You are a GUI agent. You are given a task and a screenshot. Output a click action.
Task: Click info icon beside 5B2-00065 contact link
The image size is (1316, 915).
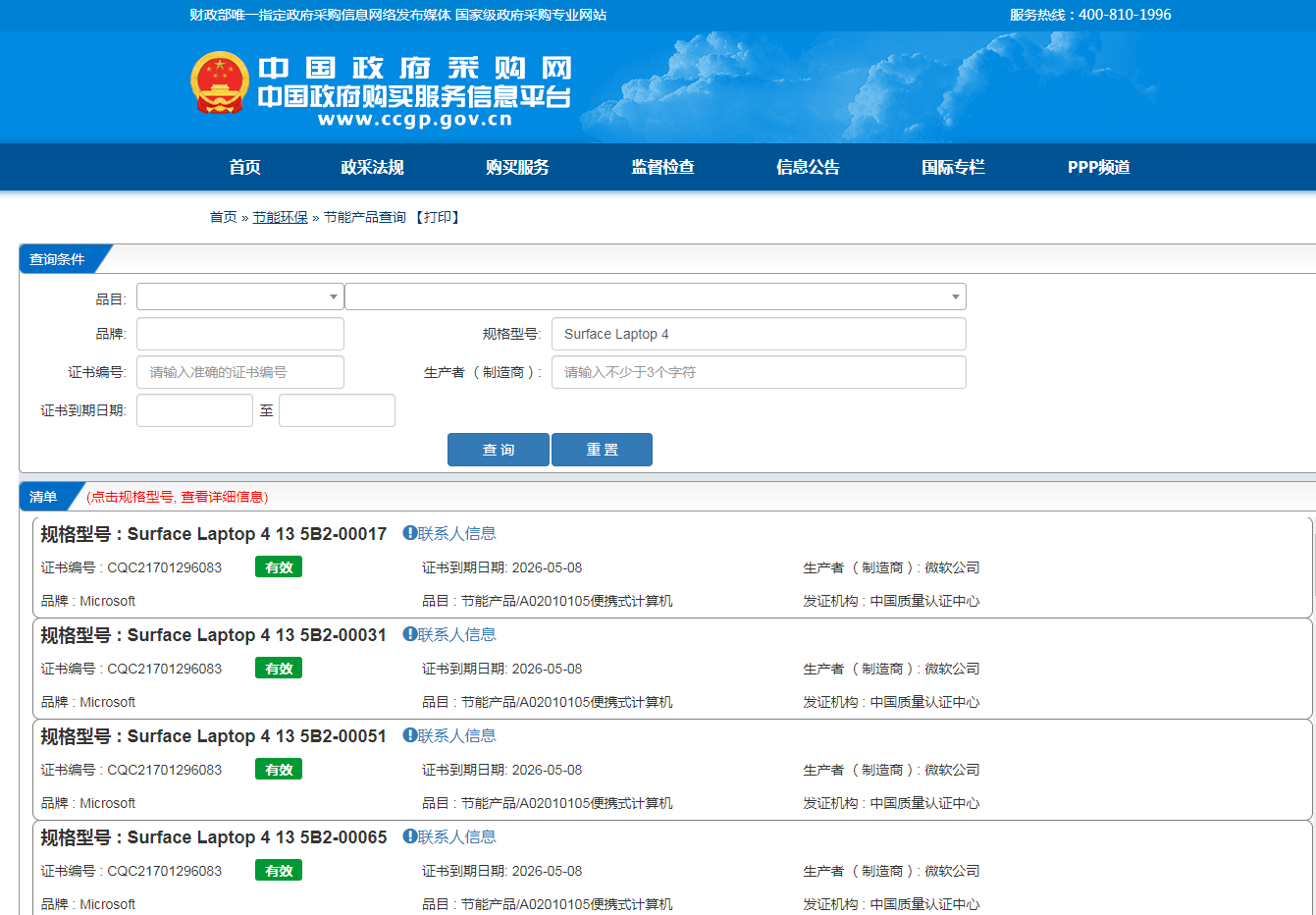tap(410, 836)
